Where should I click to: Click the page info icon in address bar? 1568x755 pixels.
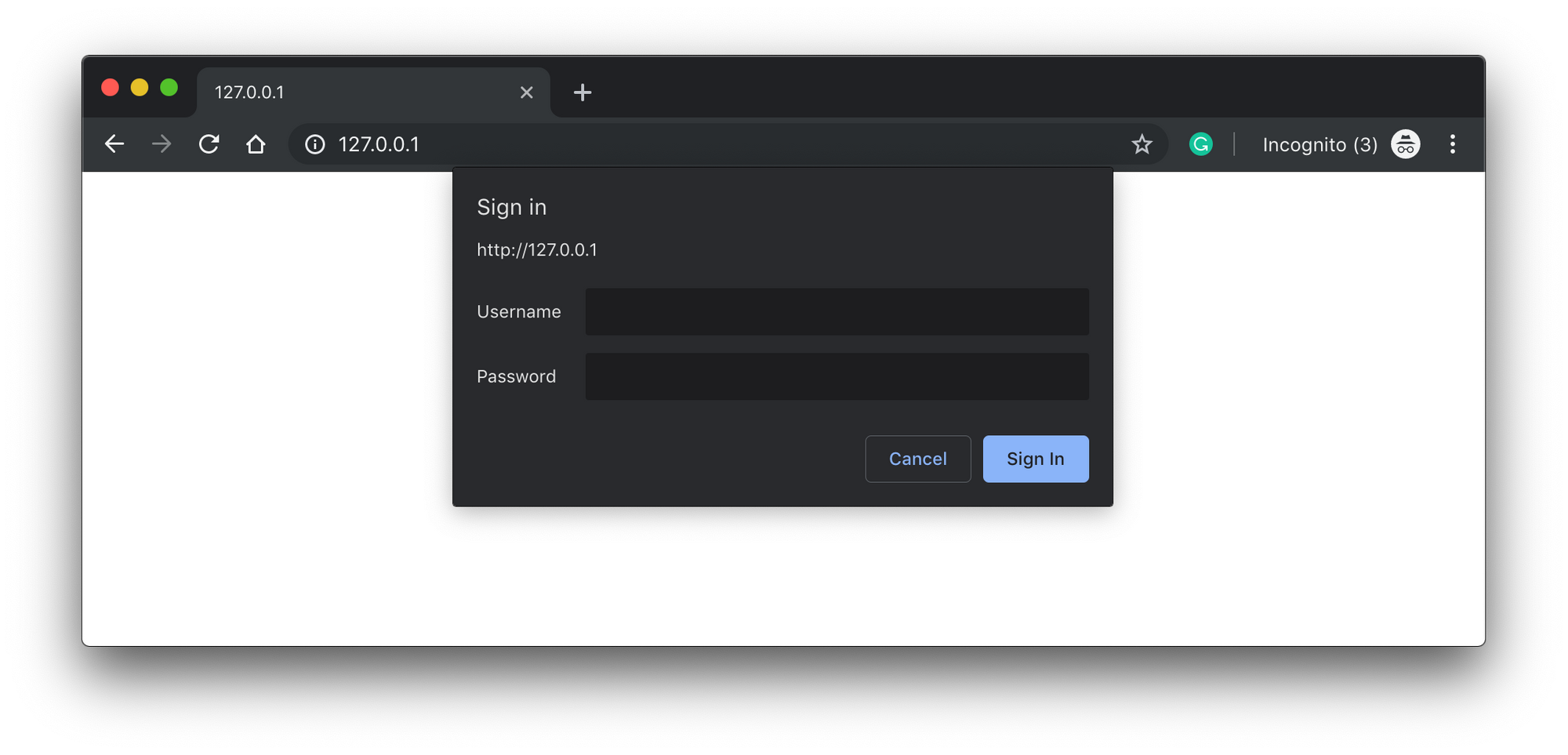(x=314, y=144)
